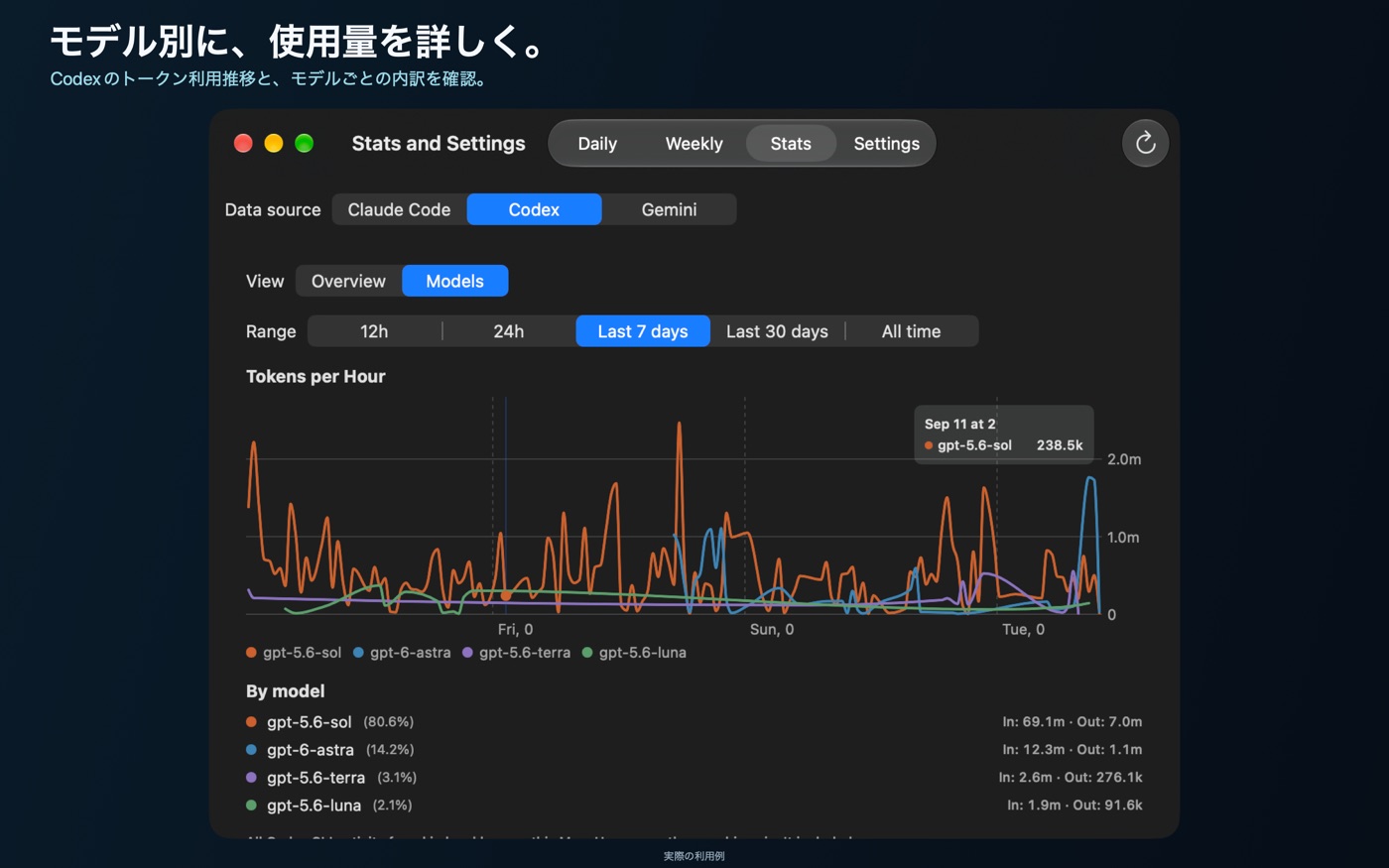The height and width of the screenshot is (868, 1389).
Task: Select the Models view
Action: click(454, 281)
